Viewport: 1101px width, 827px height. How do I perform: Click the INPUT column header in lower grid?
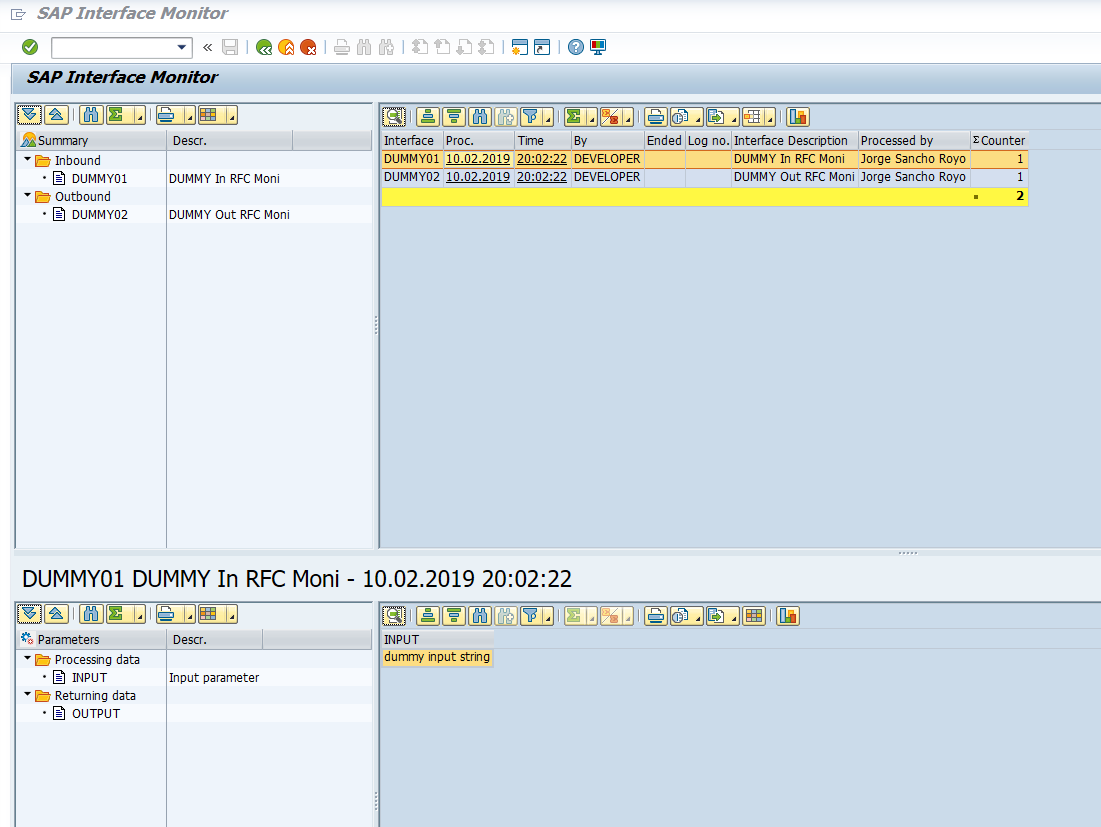[437, 640]
